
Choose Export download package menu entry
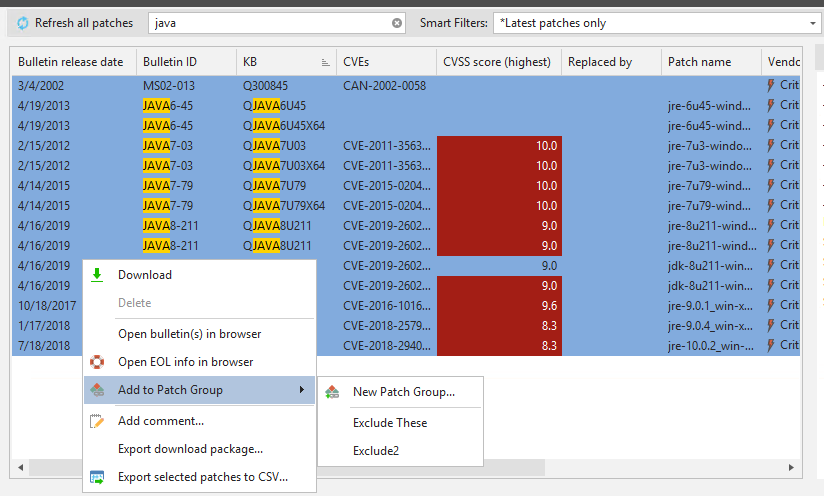190,449
